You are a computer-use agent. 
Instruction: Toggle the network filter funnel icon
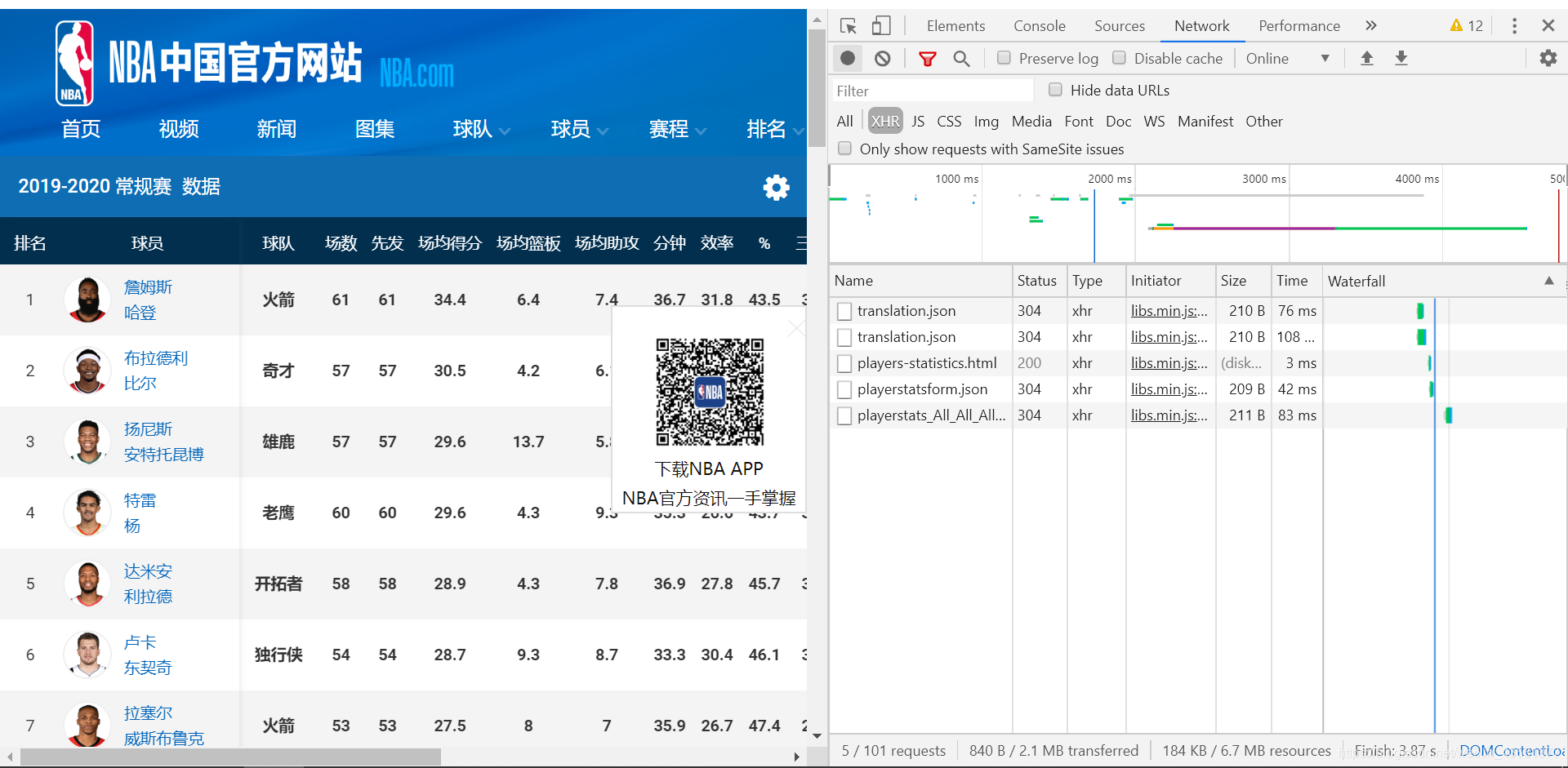click(x=927, y=58)
